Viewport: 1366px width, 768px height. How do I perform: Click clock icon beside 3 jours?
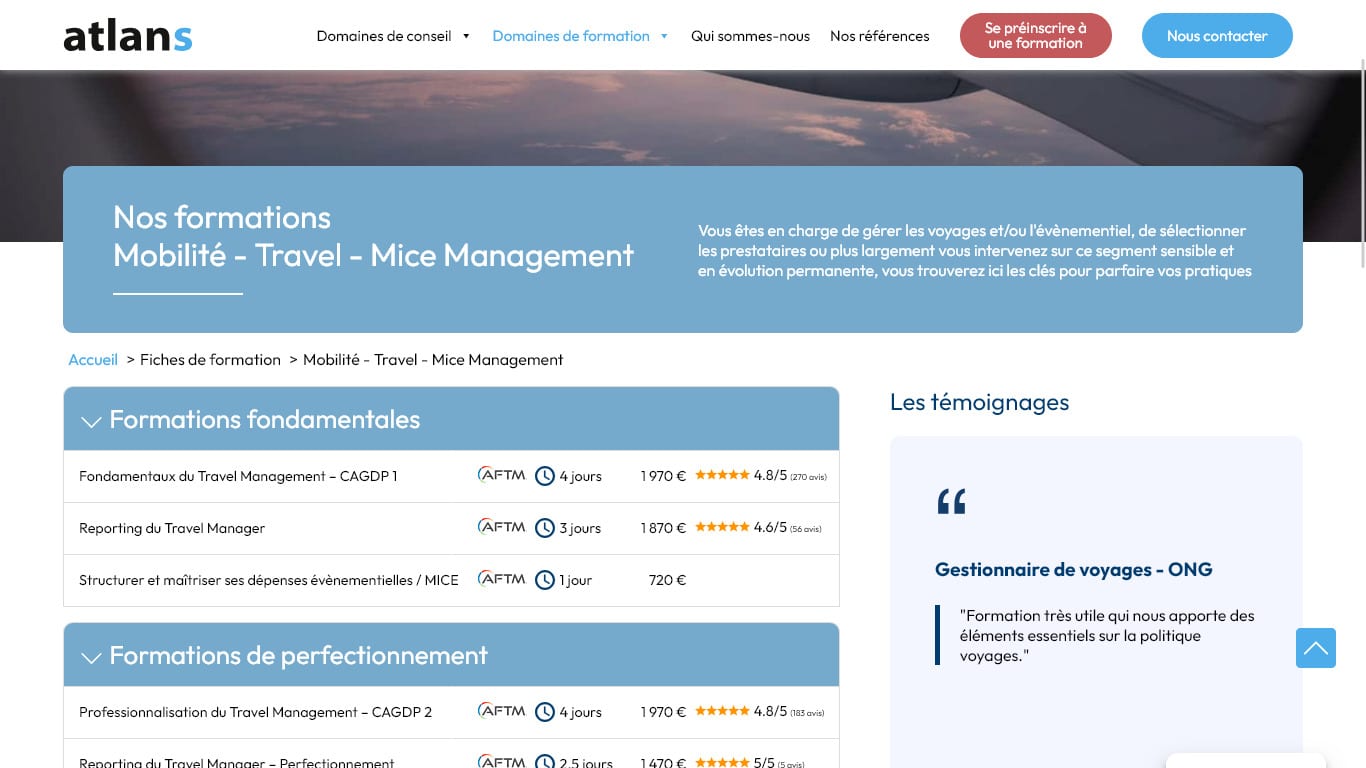[x=545, y=528]
